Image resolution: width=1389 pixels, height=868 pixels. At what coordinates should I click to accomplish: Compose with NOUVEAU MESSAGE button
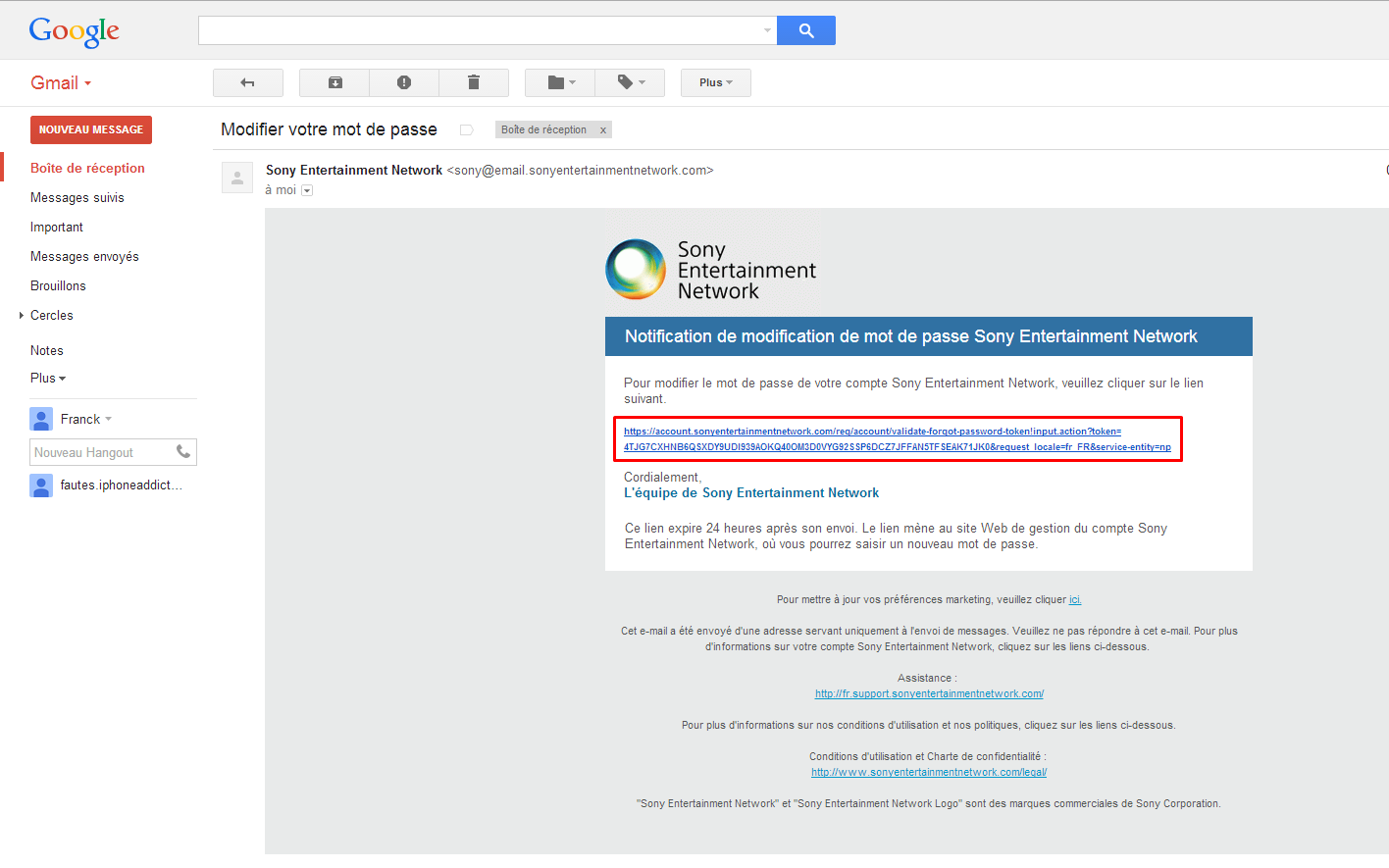(91, 129)
